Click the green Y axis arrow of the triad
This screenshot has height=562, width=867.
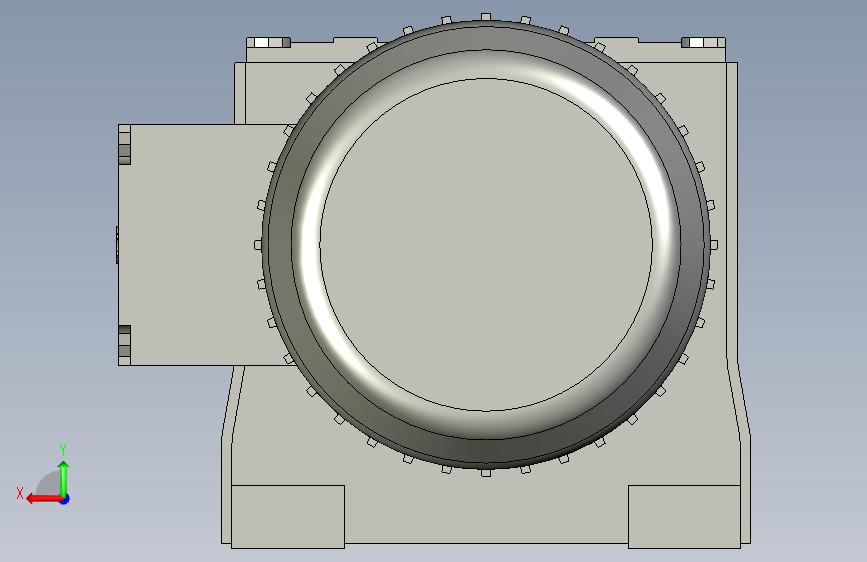[x=64, y=479]
